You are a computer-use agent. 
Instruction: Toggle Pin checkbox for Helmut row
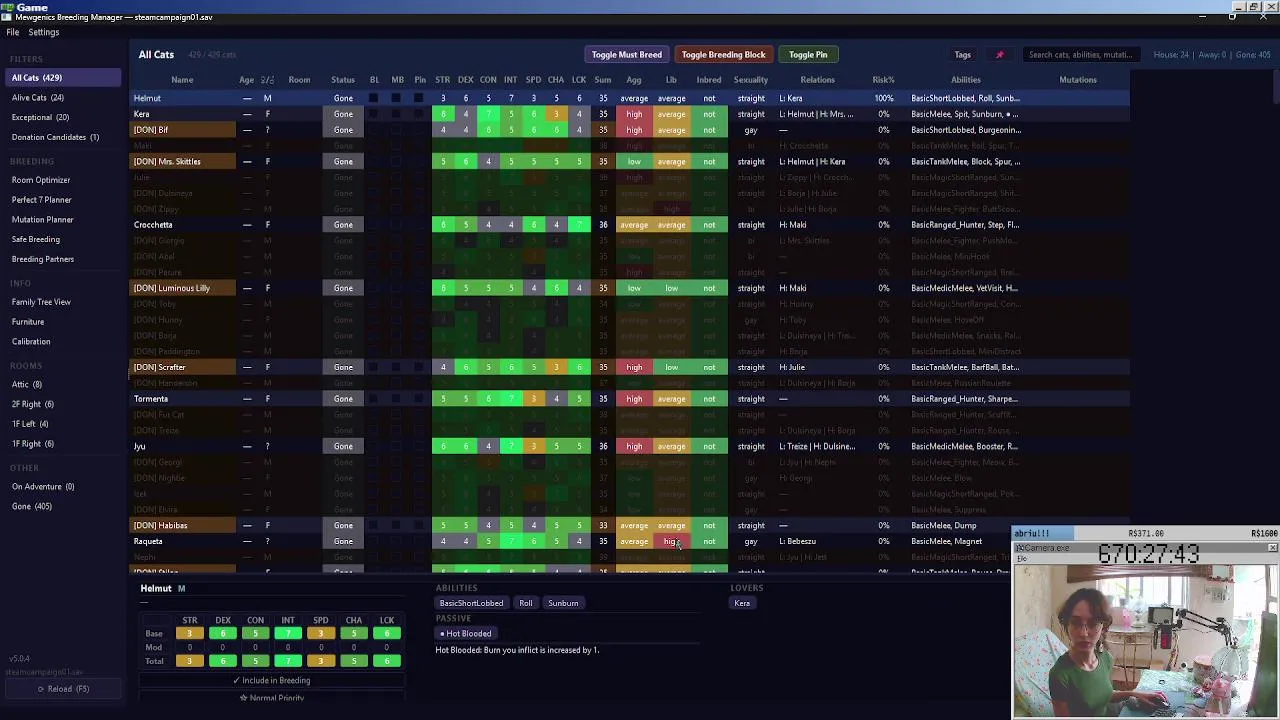(419, 98)
